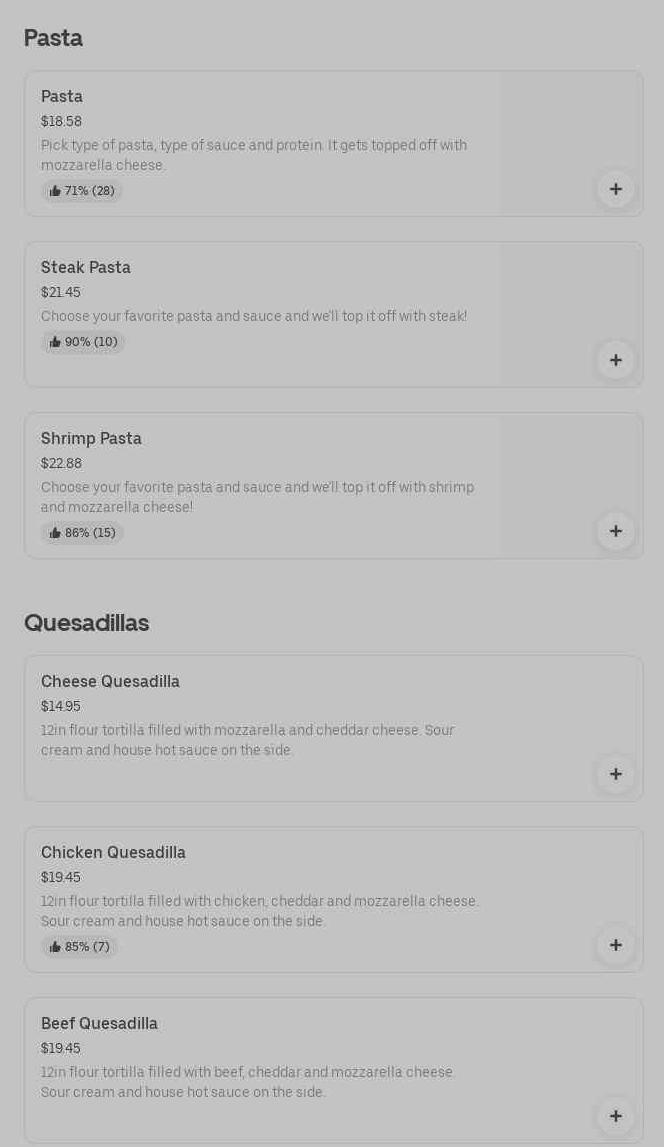
Task: Open Cheese Quesadilla item details
Action: (110, 682)
